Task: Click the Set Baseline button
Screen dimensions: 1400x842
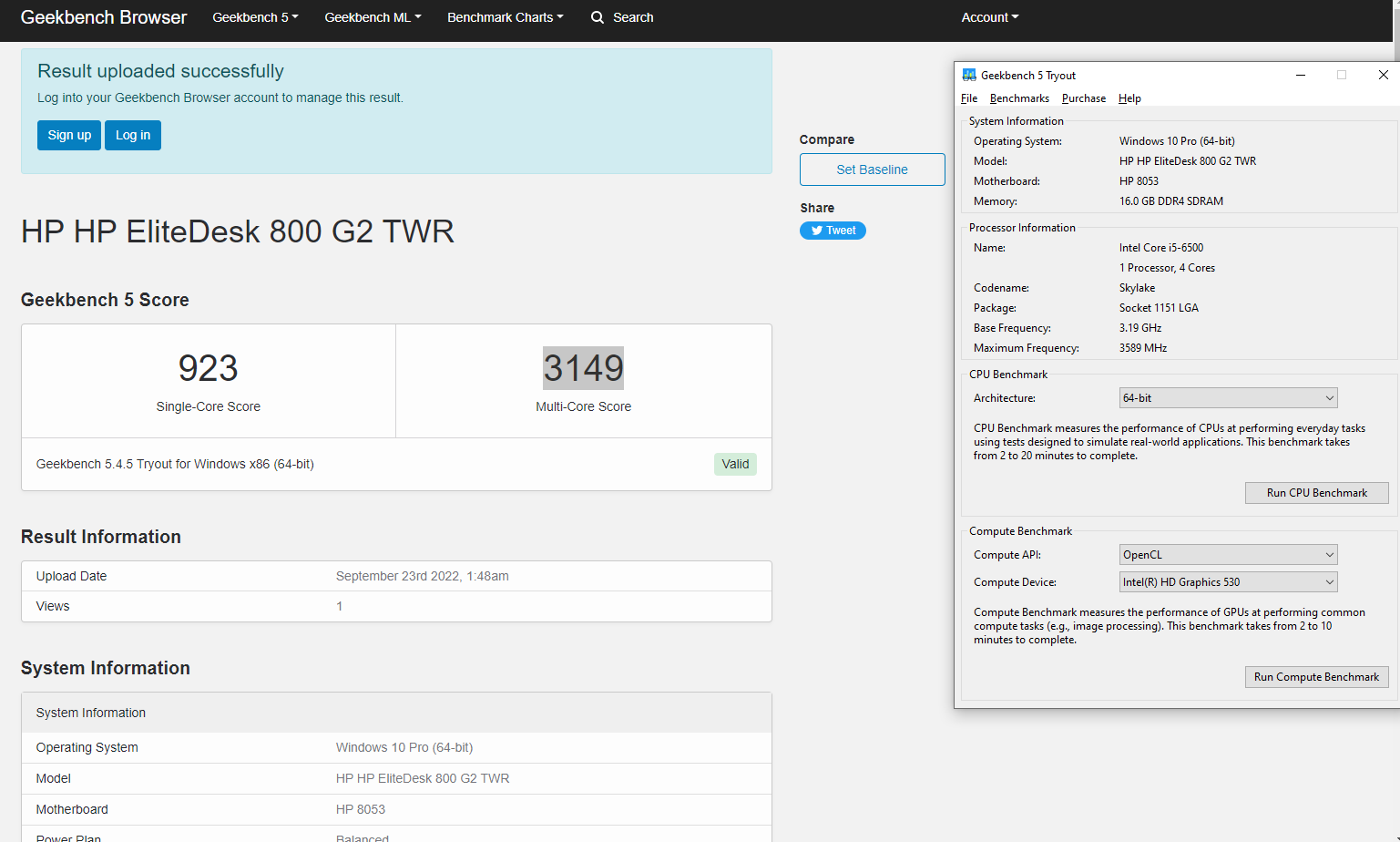Action: pyautogui.click(x=872, y=169)
